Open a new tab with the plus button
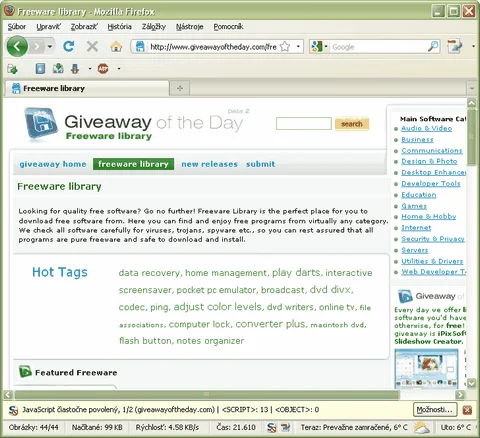Screen dimensions: 480x438 [180, 88]
